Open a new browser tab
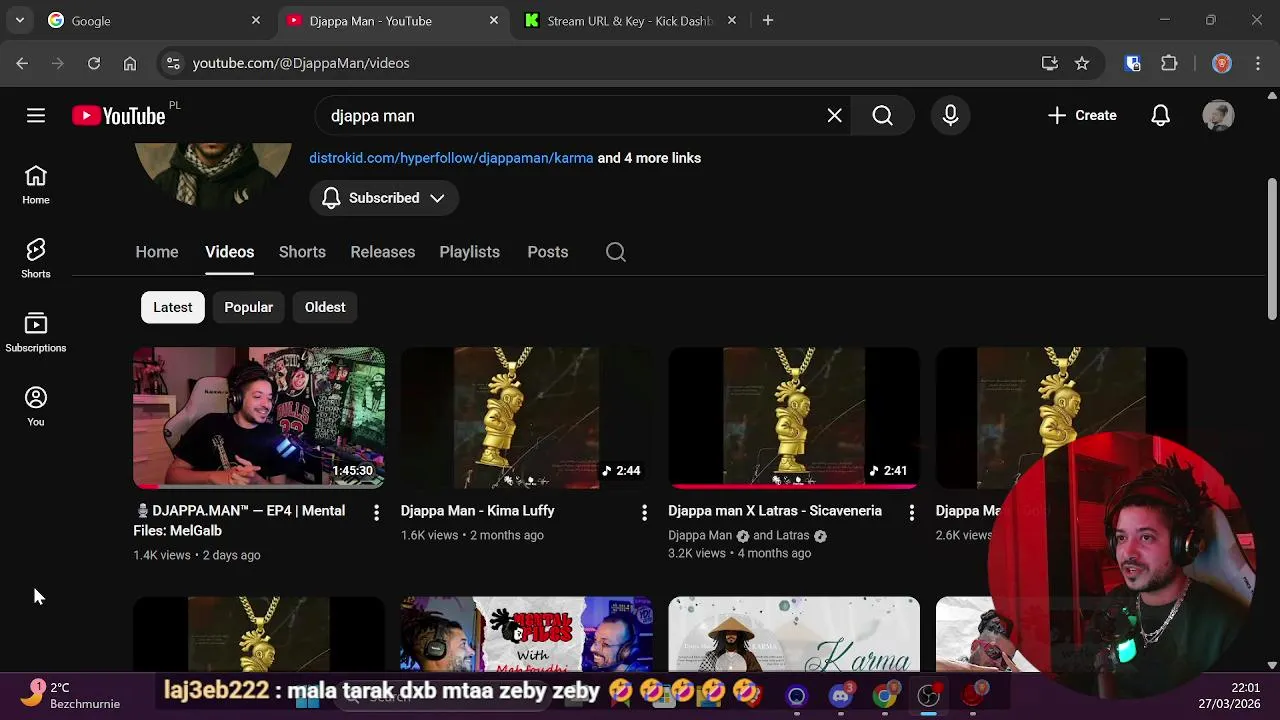Image resolution: width=1280 pixels, height=720 pixels. tap(768, 20)
